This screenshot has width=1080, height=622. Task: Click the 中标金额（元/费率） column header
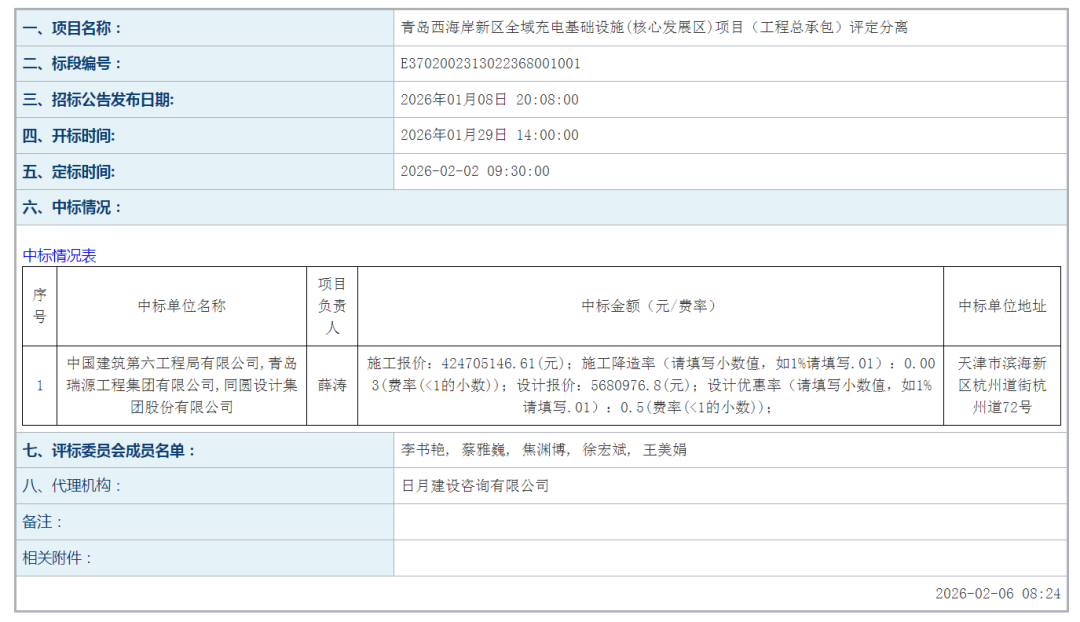[x=650, y=306]
